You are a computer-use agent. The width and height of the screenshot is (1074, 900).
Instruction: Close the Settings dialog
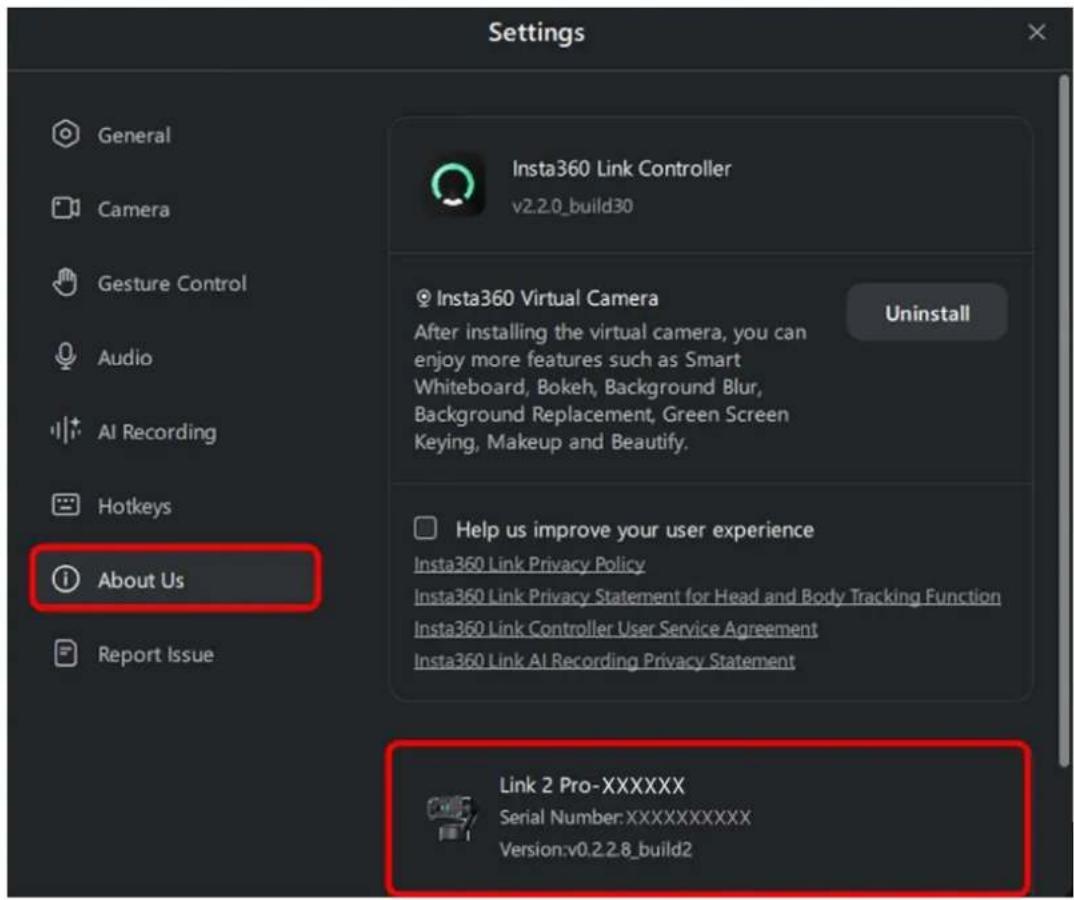[x=1036, y=32]
